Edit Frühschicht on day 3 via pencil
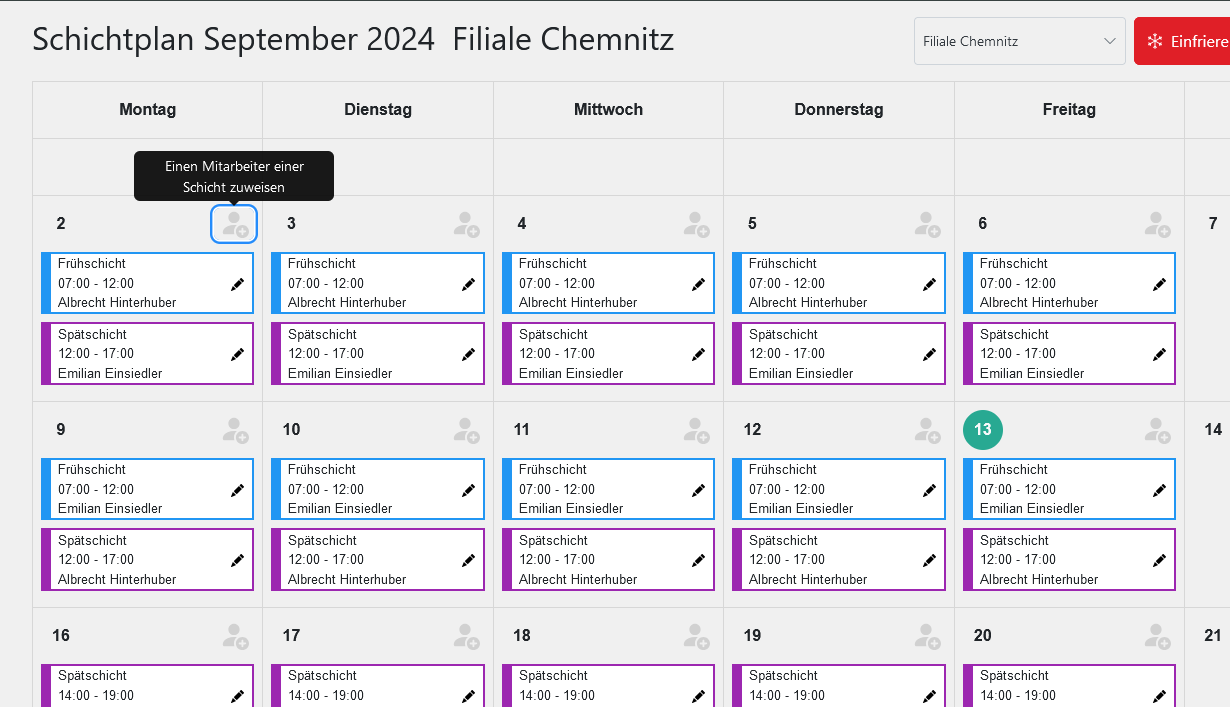 click(468, 284)
